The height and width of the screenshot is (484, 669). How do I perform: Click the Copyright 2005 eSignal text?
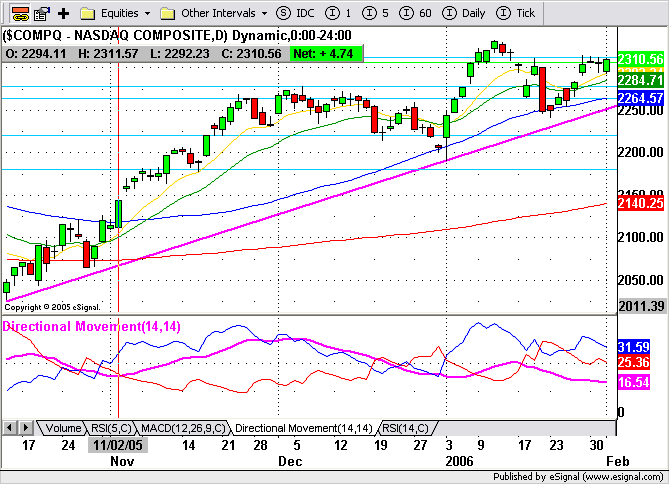[x=52, y=307]
